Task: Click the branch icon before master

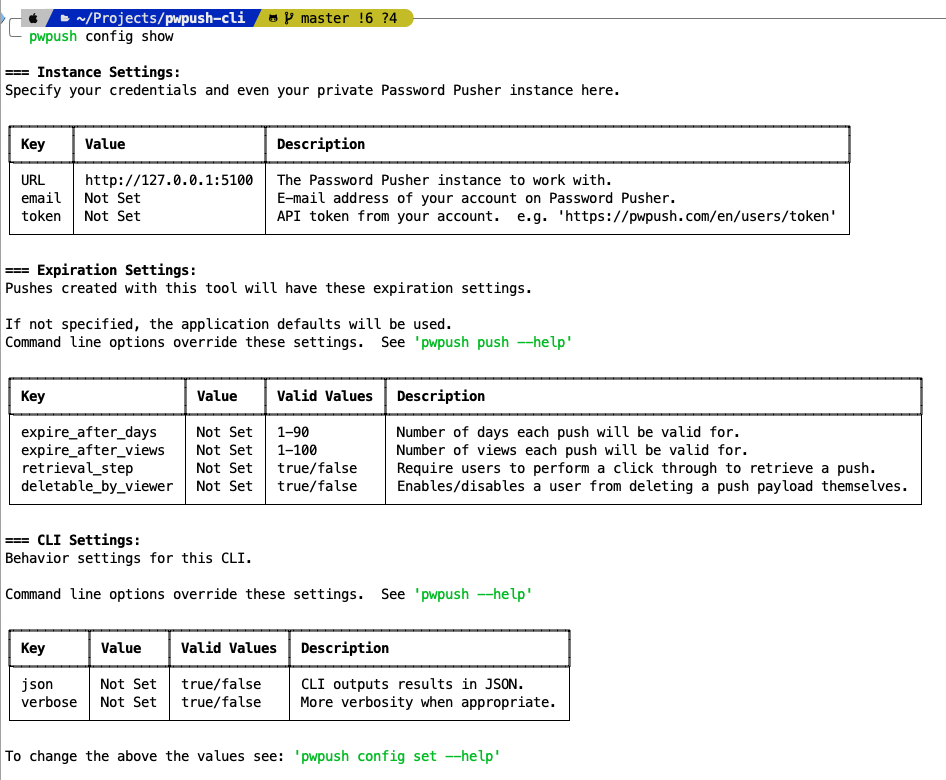Action: click(288, 18)
